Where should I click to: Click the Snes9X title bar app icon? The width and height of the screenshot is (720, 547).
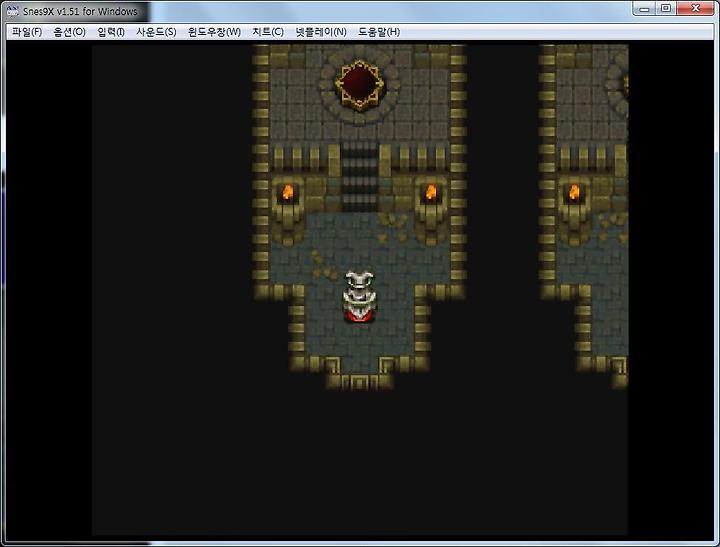tap(13, 11)
